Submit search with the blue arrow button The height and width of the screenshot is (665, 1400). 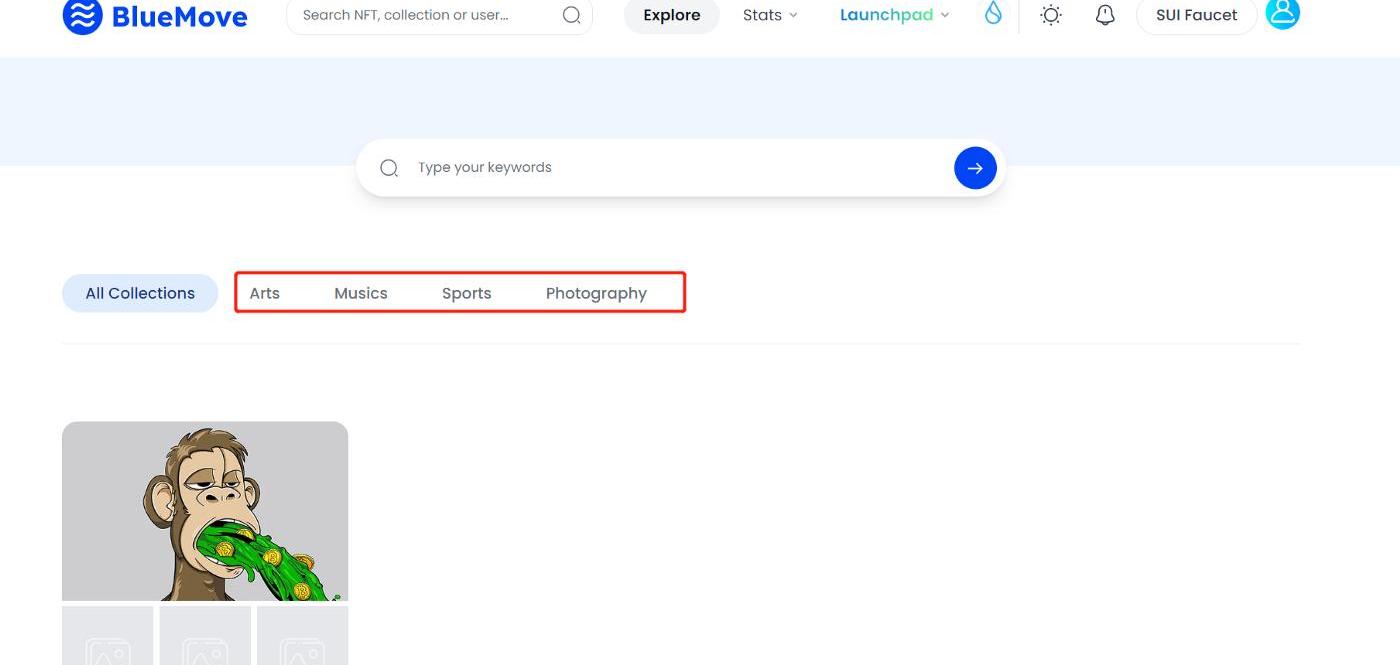tap(975, 168)
